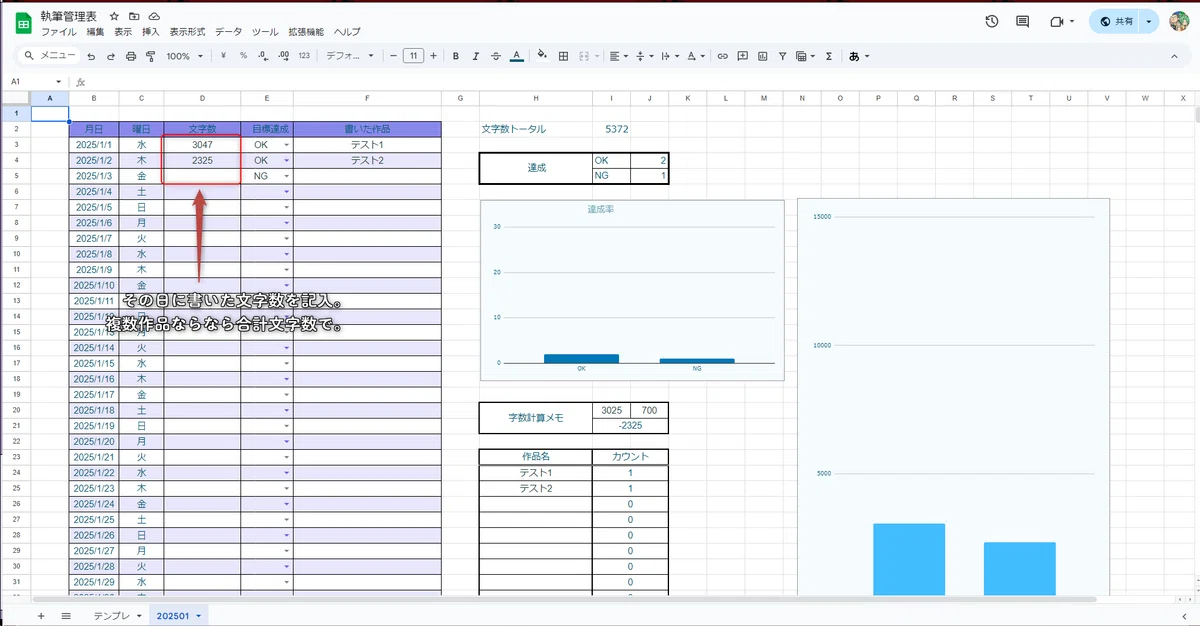The width and height of the screenshot is (1200, 626).
Task: Open the 編集 menu
Action: coord(95,32)
